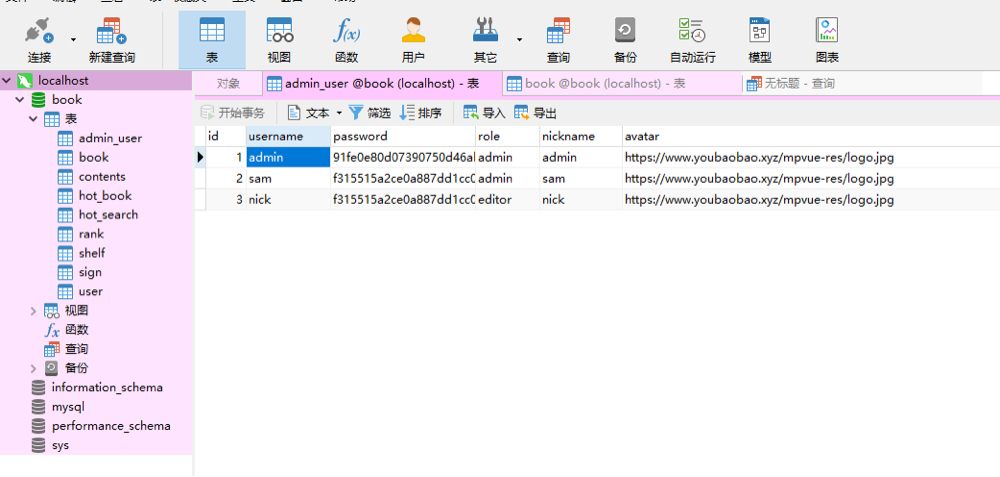Viewport: 1000px width, 477px height.
Task: Select the role cell 'editor'
Action: (508, 200)
